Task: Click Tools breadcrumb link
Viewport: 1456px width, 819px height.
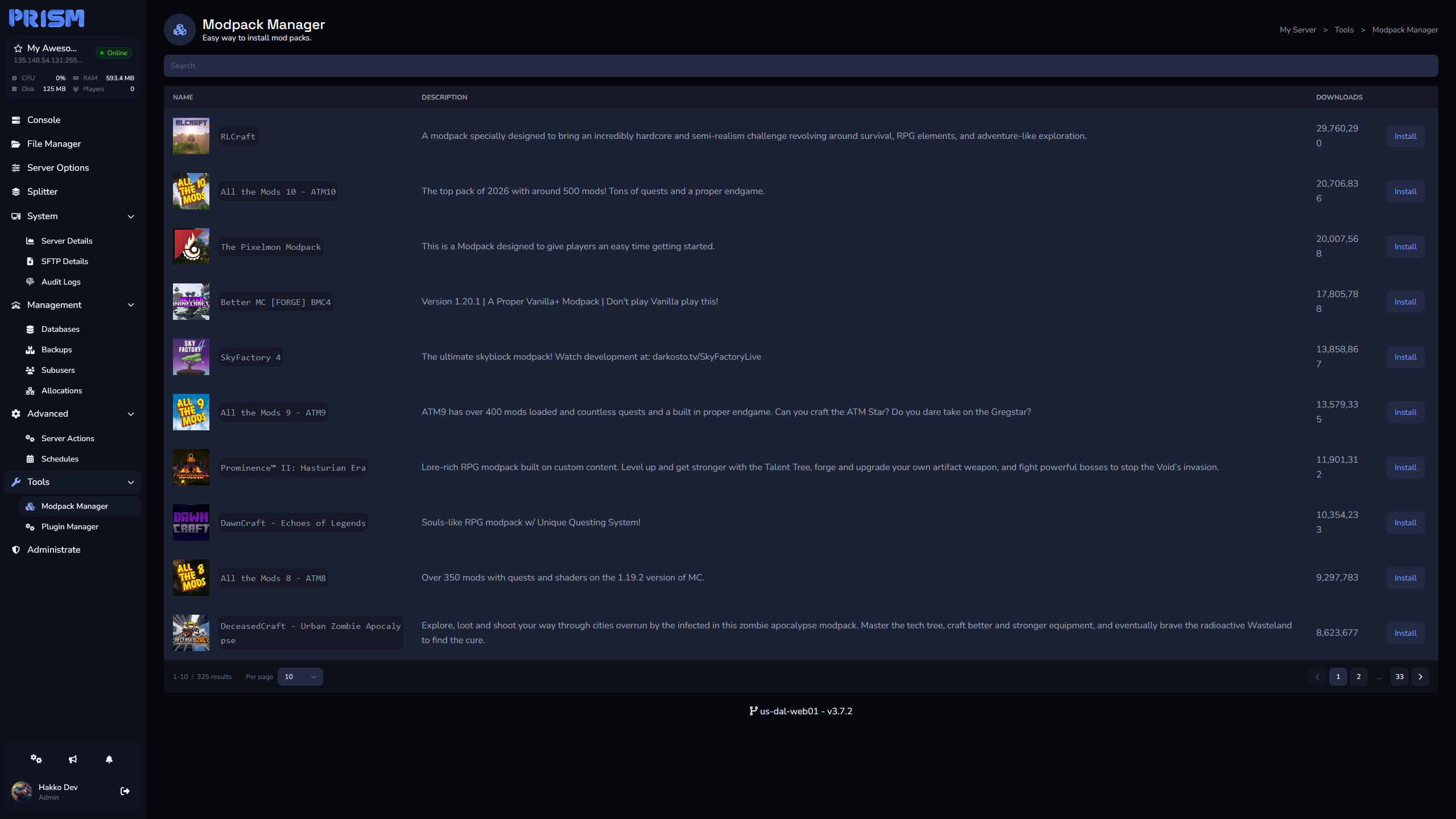Action: point(1344,30)
